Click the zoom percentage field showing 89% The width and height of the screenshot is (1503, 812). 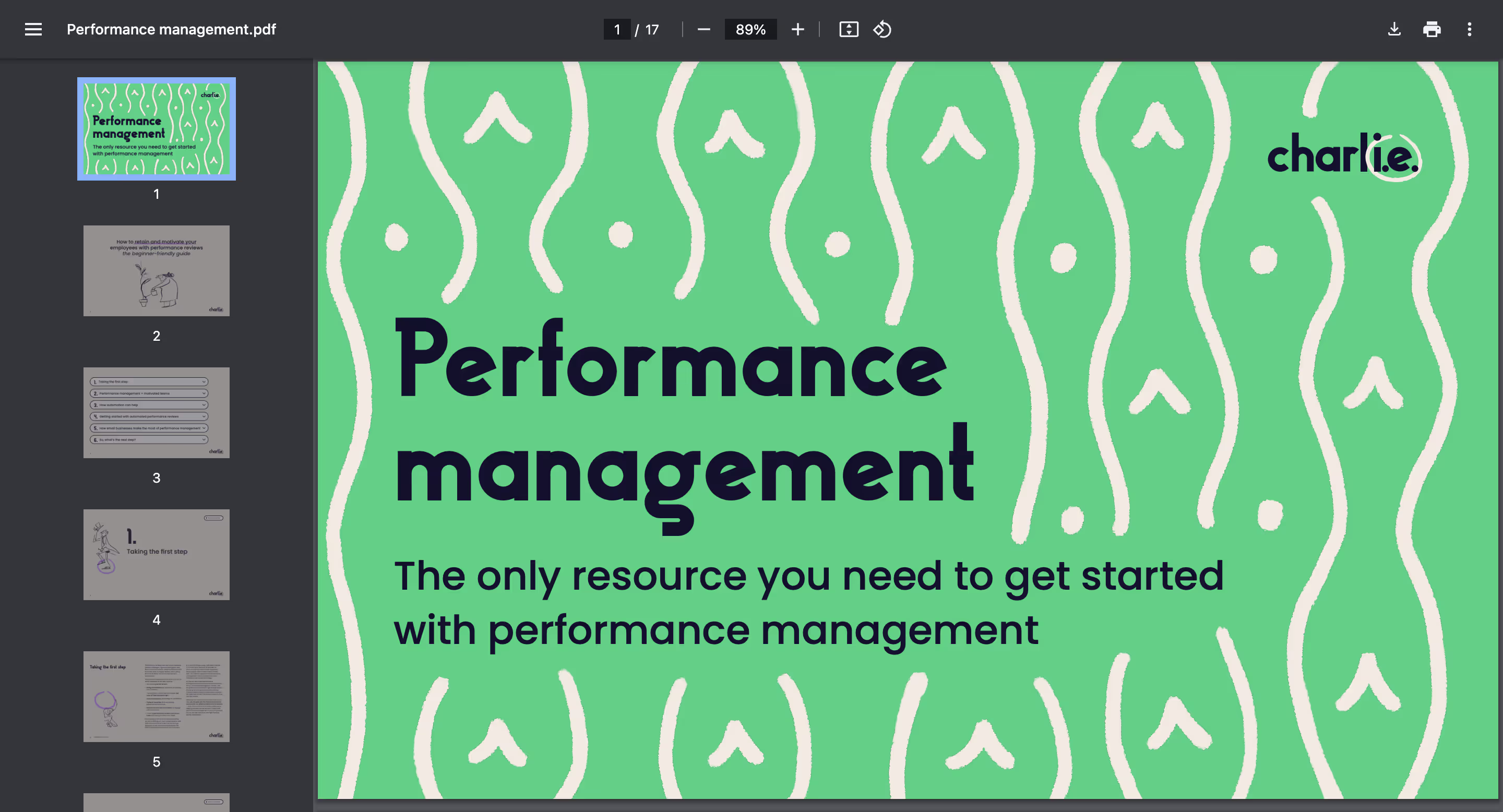coord(750,29)
